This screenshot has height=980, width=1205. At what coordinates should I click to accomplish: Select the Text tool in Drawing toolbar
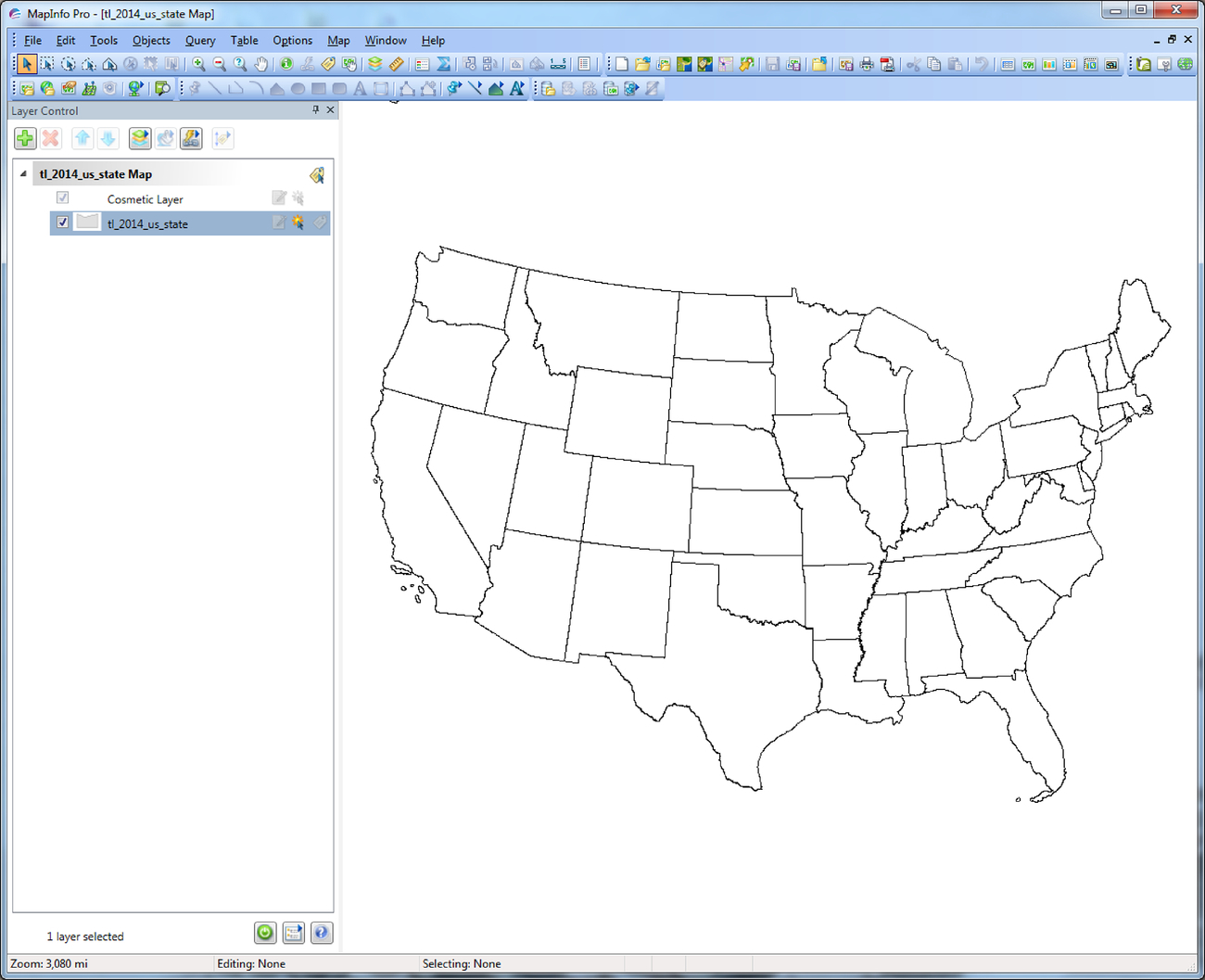pyautogui.click(x=360, y=88)
